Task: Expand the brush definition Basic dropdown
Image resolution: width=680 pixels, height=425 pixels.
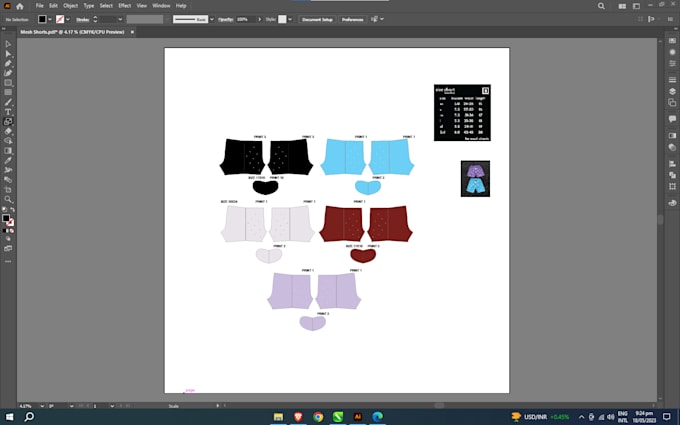Action: [212, 20]
